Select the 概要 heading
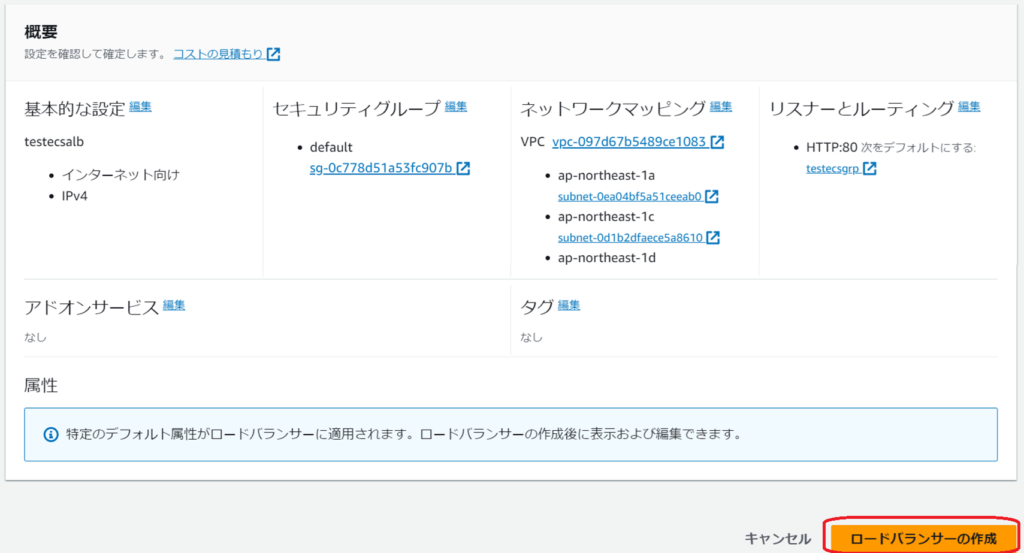This screenshot has width=1024, height=553. point(41,31)
